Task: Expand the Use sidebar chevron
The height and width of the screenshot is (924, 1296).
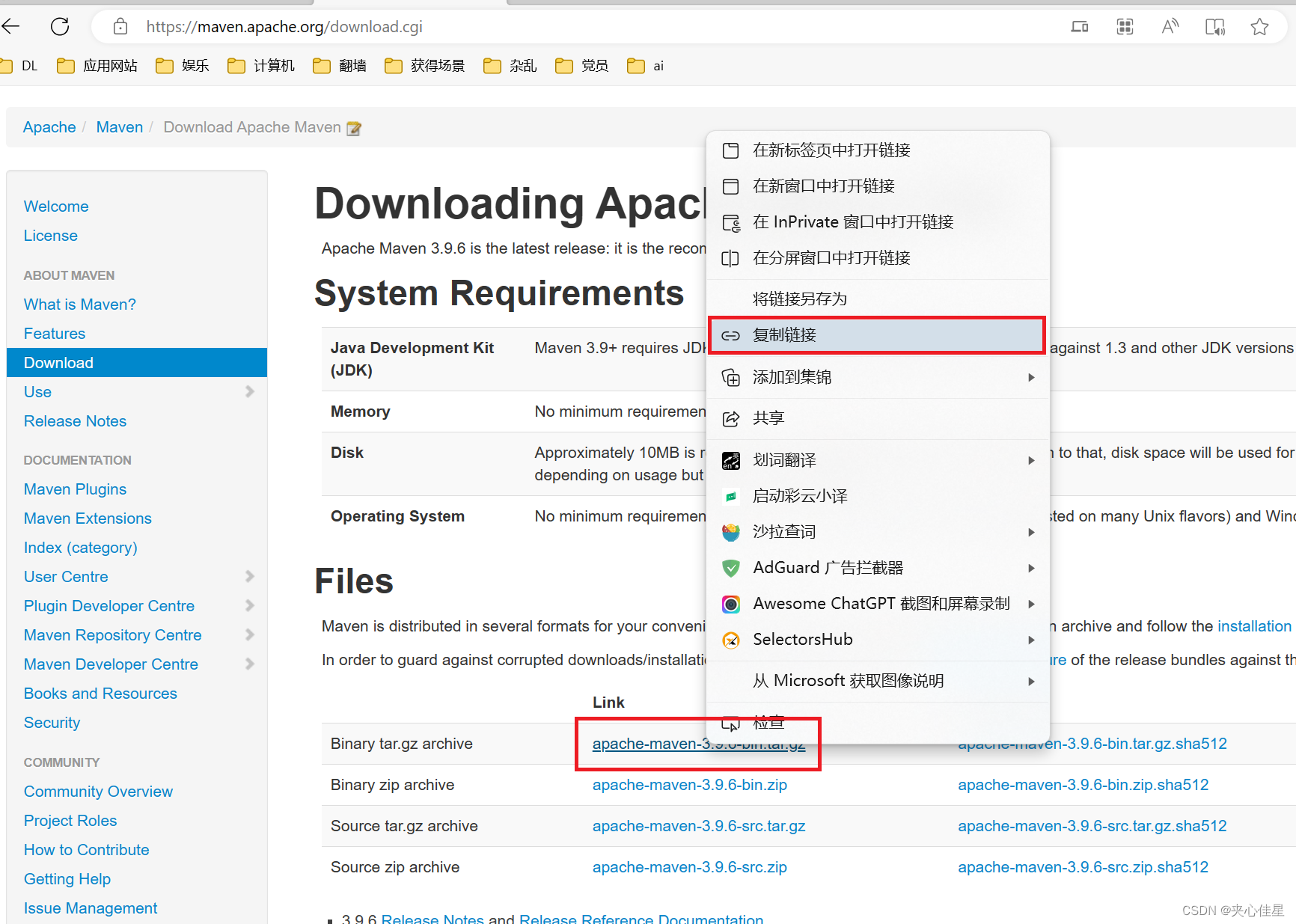Action: click(x=250, y=391)
